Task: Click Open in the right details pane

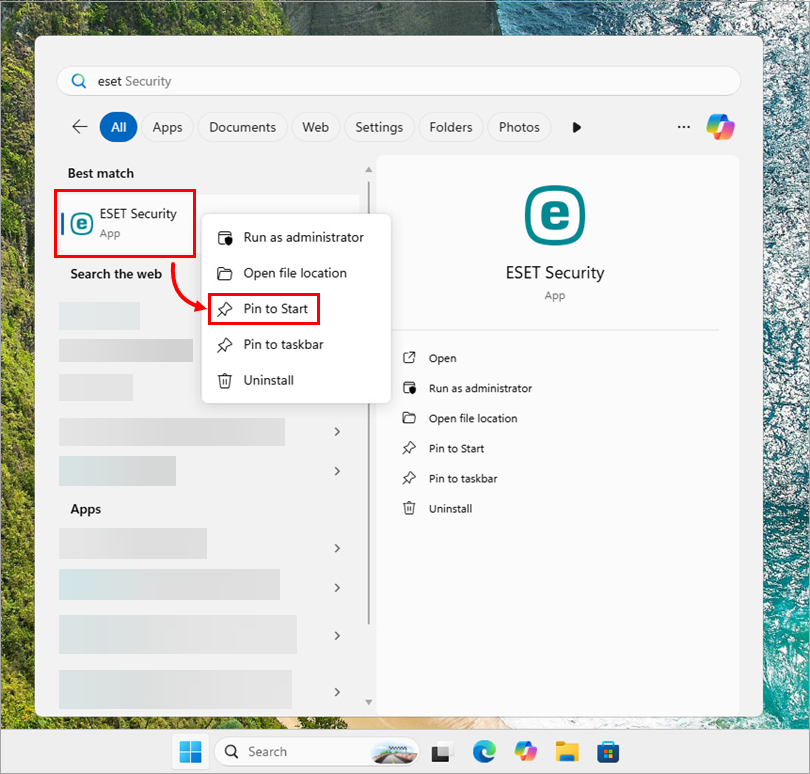Action: point(442,358)
